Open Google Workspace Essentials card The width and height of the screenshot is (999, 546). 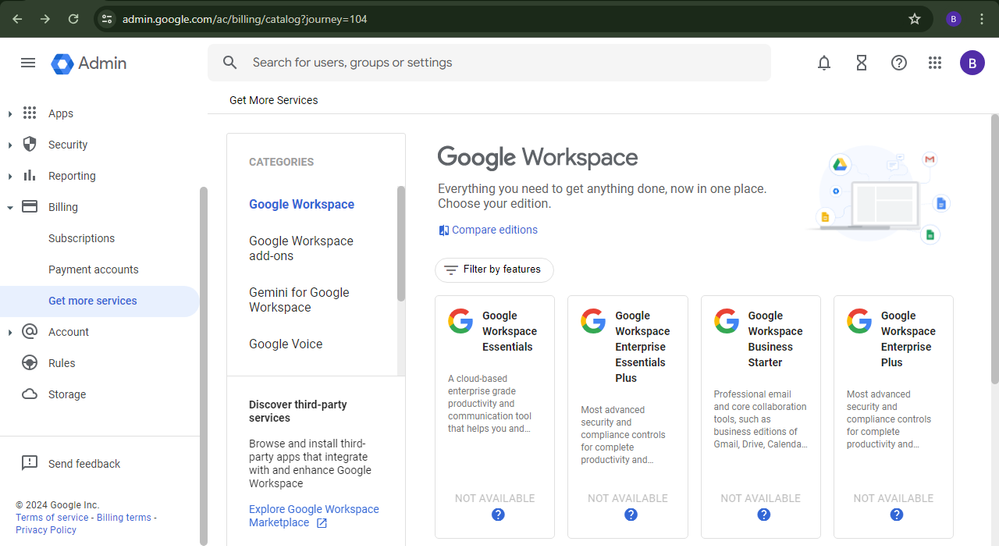coord(494,417)
